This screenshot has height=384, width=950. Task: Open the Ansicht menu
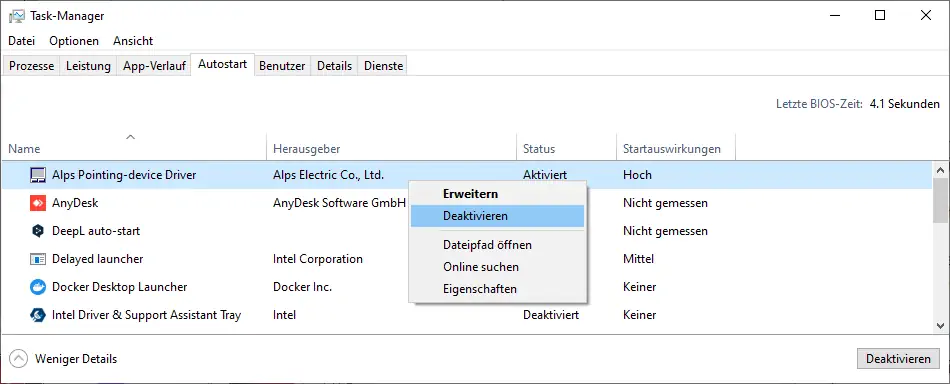pyautogui.click(x=133, y=41)
